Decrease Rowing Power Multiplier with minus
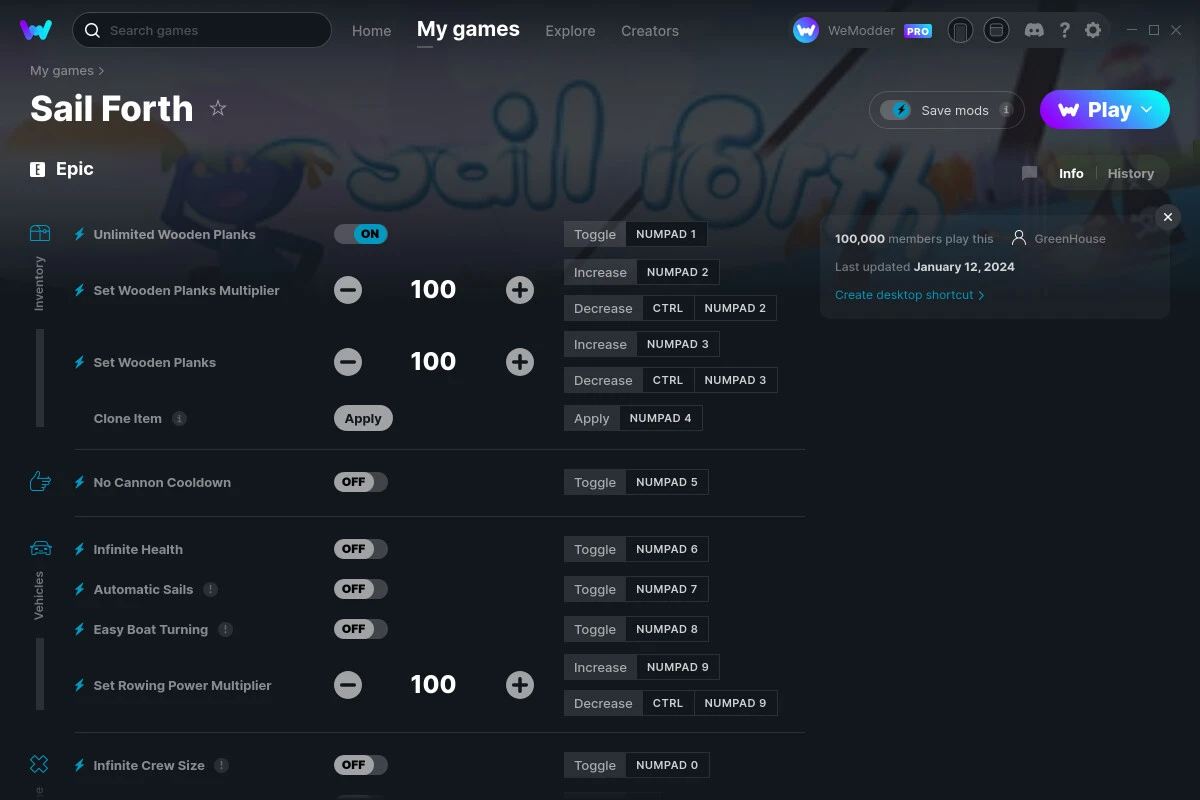Image resolution: width=1200 pixels, height=800 pixels. 348,685
